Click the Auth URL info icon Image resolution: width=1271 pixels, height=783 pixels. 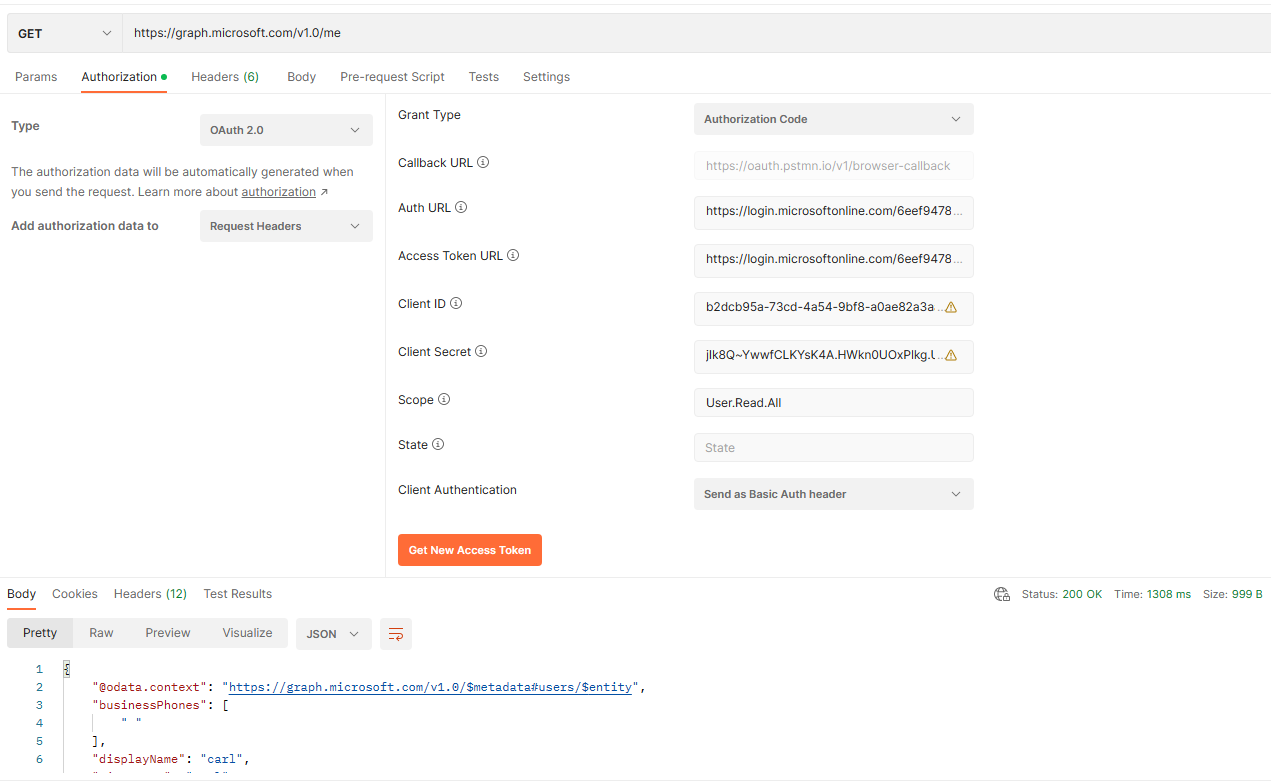pyautogui.click(x=461, y=208)
